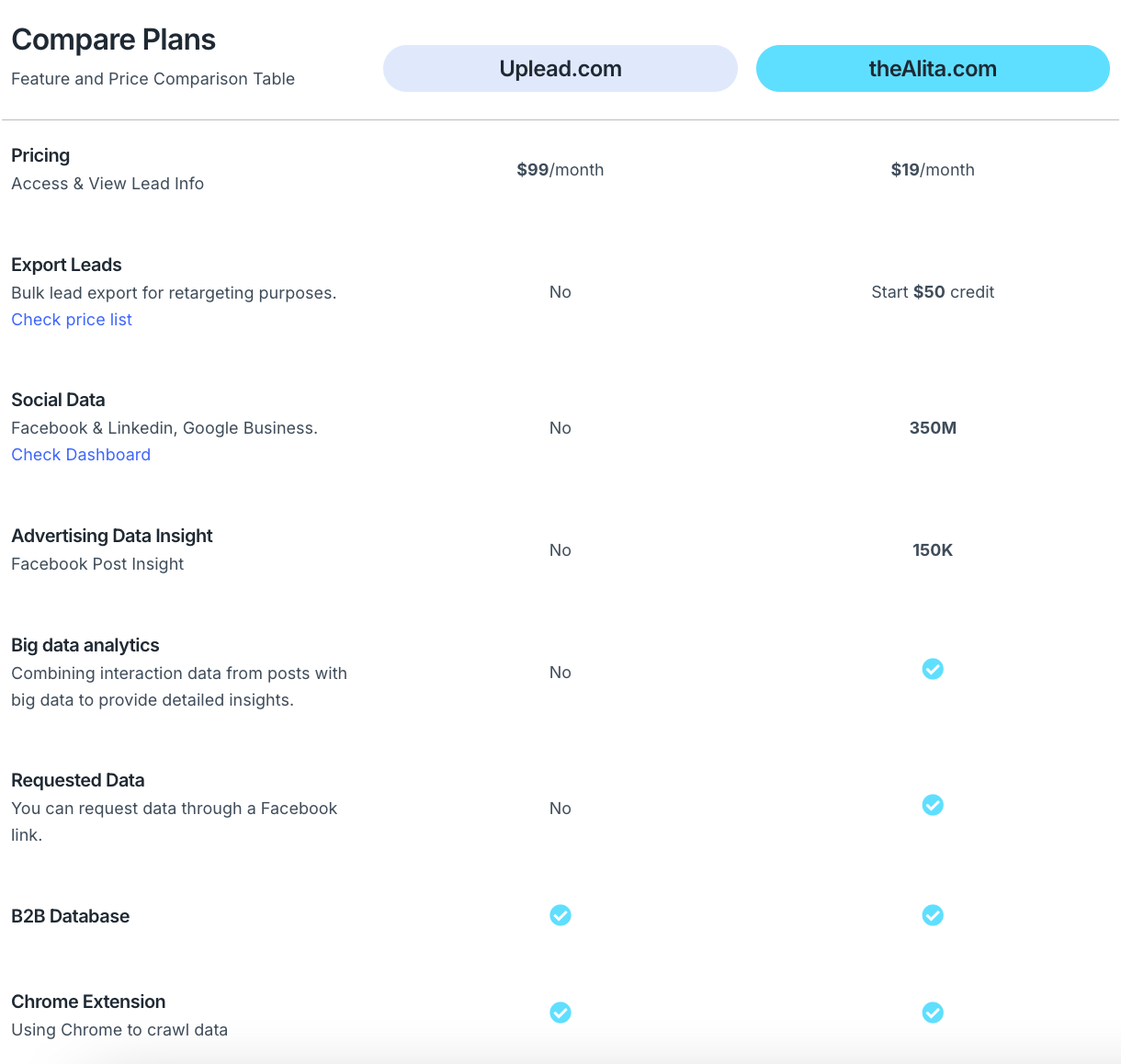Click the request data through Facebook description
Image resolution: width=1121 pixels, height=1064 pixels.
175,821
